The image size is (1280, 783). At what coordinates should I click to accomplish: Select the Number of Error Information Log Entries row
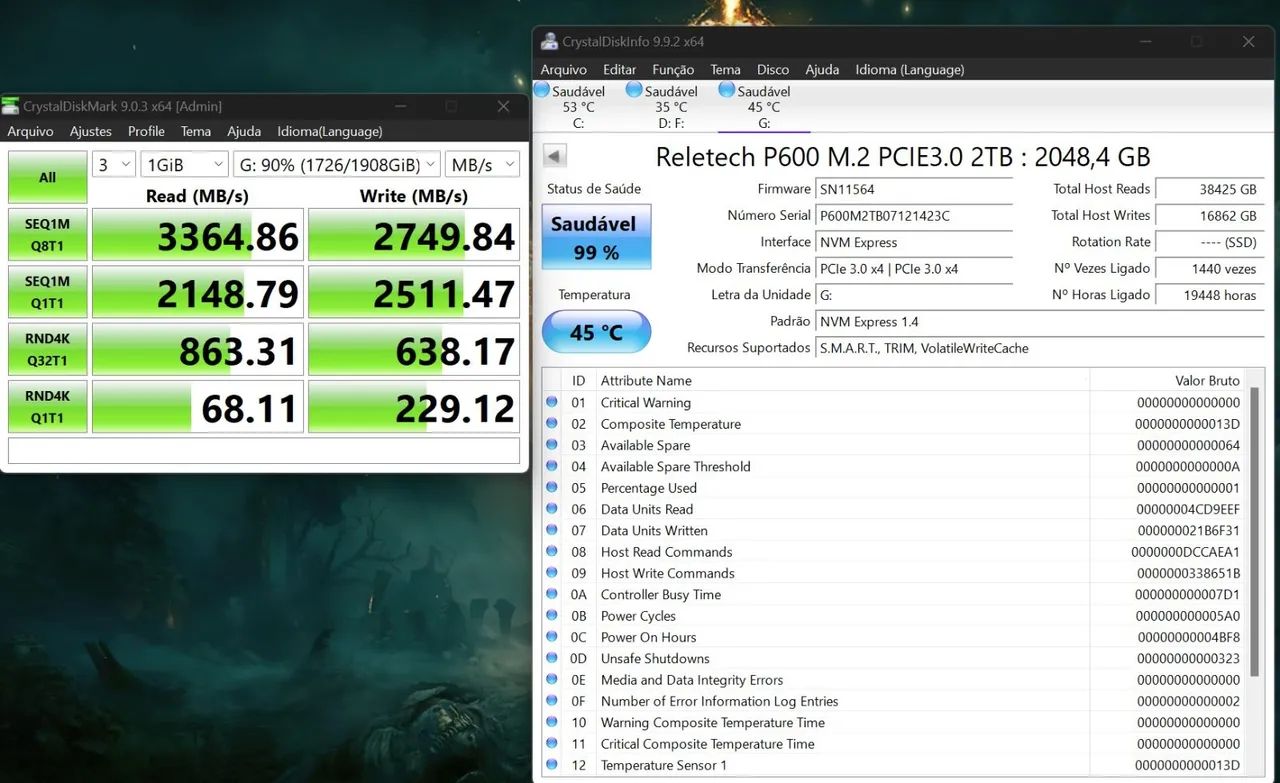[894, 701]
